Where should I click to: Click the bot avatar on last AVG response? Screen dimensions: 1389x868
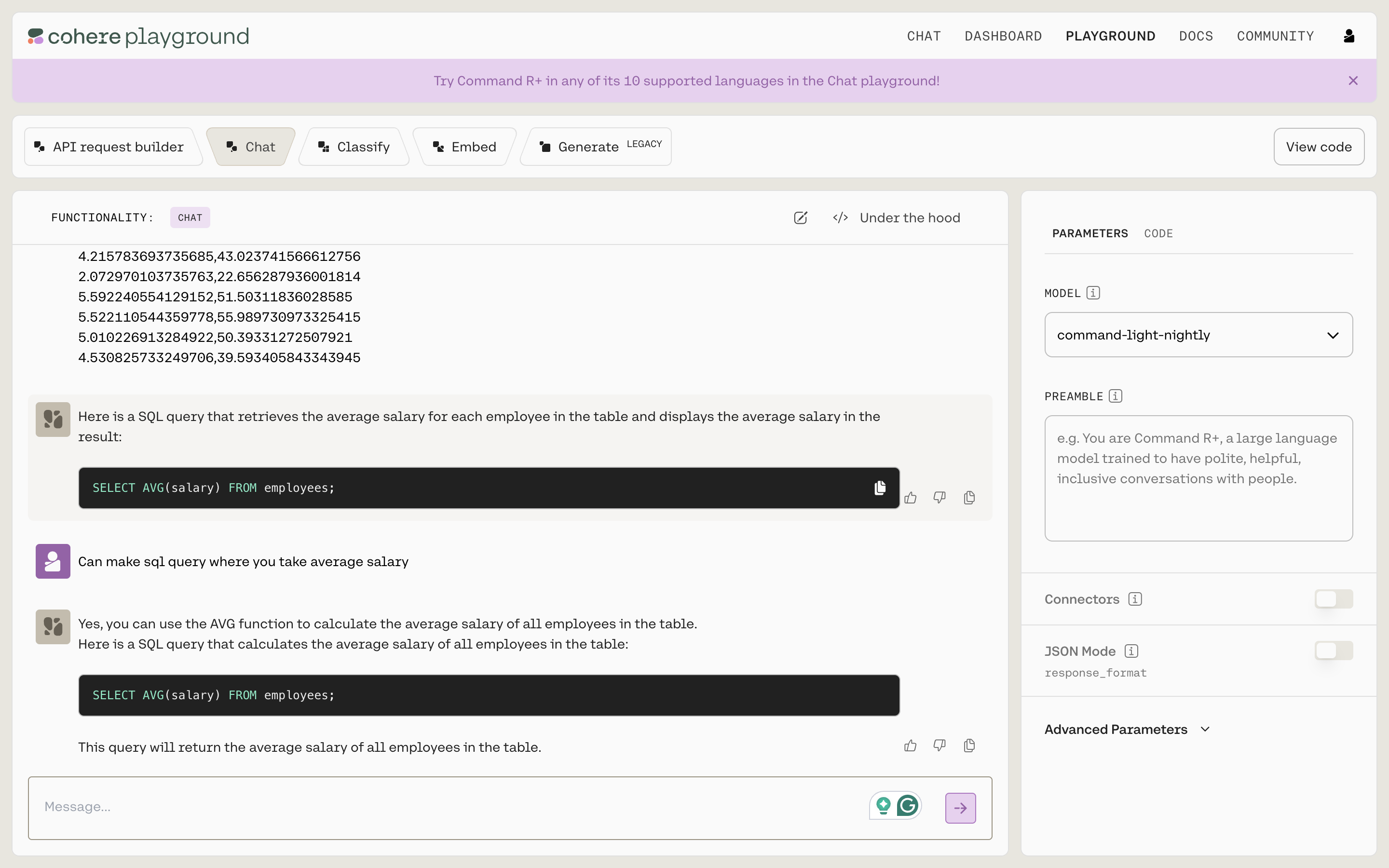(53, 627)
